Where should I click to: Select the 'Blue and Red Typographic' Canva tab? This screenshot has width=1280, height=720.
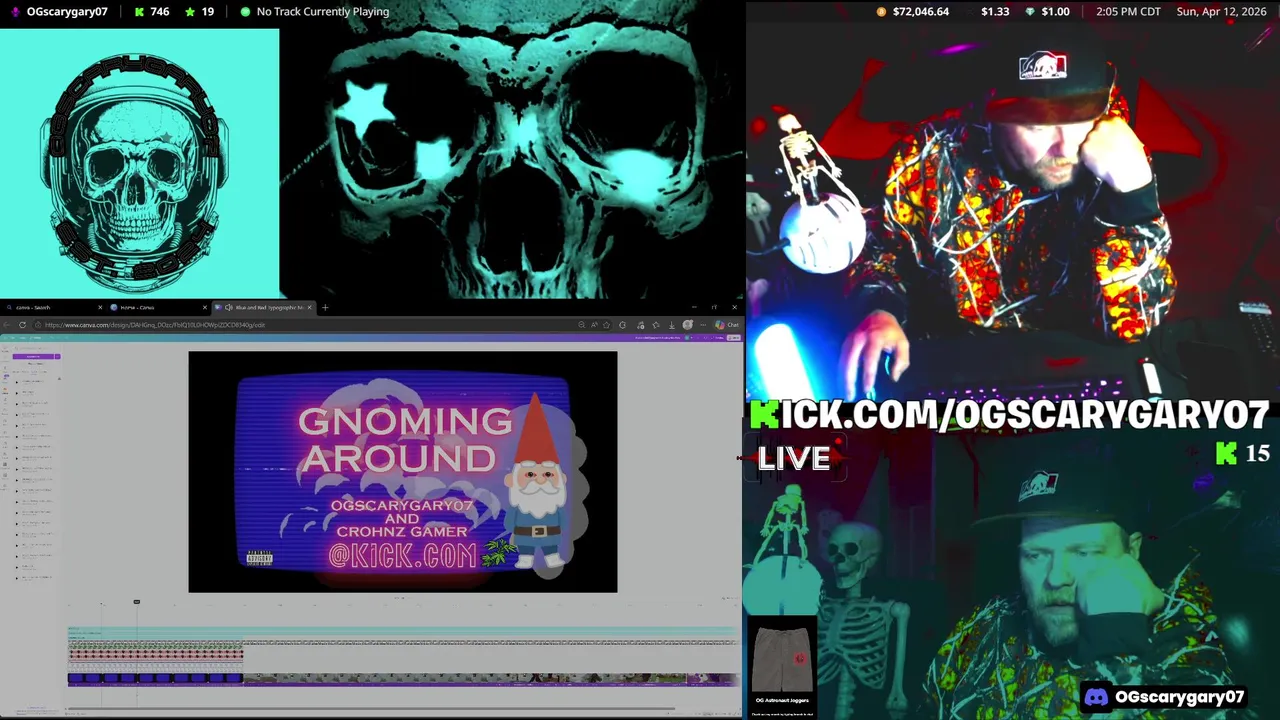tap(262, 307)
